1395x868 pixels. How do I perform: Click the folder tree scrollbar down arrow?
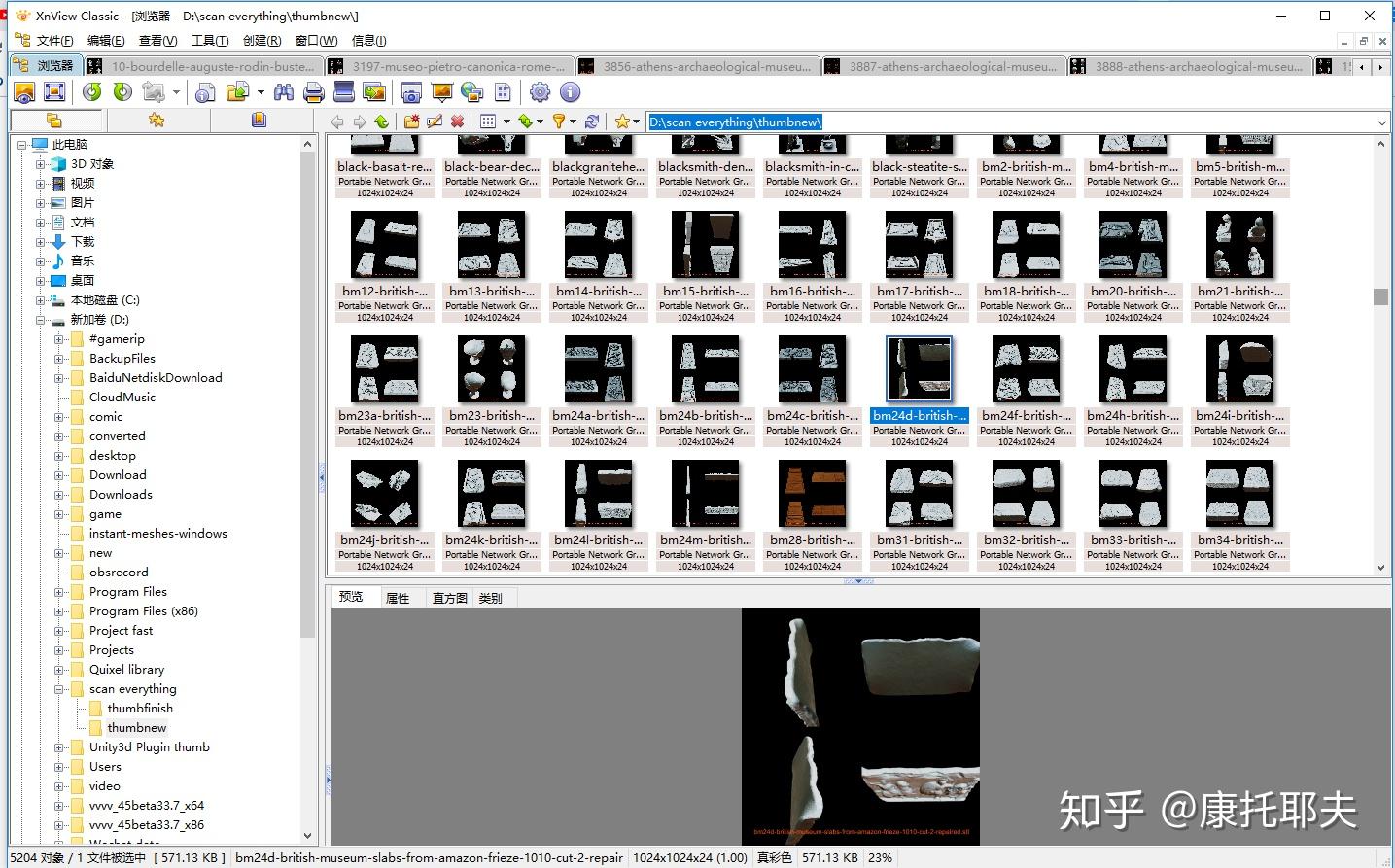(x=308, y=836)
